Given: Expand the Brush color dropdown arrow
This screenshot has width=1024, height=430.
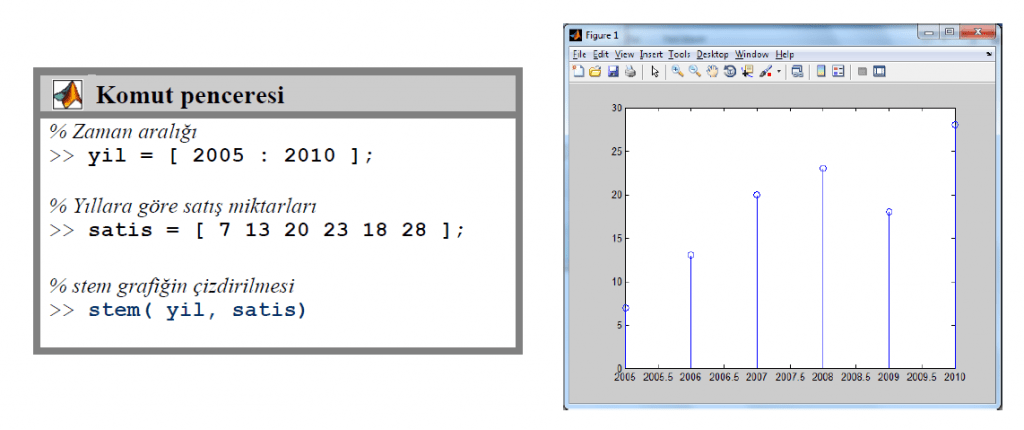Looking at the screenshot, I should (779, 71).
